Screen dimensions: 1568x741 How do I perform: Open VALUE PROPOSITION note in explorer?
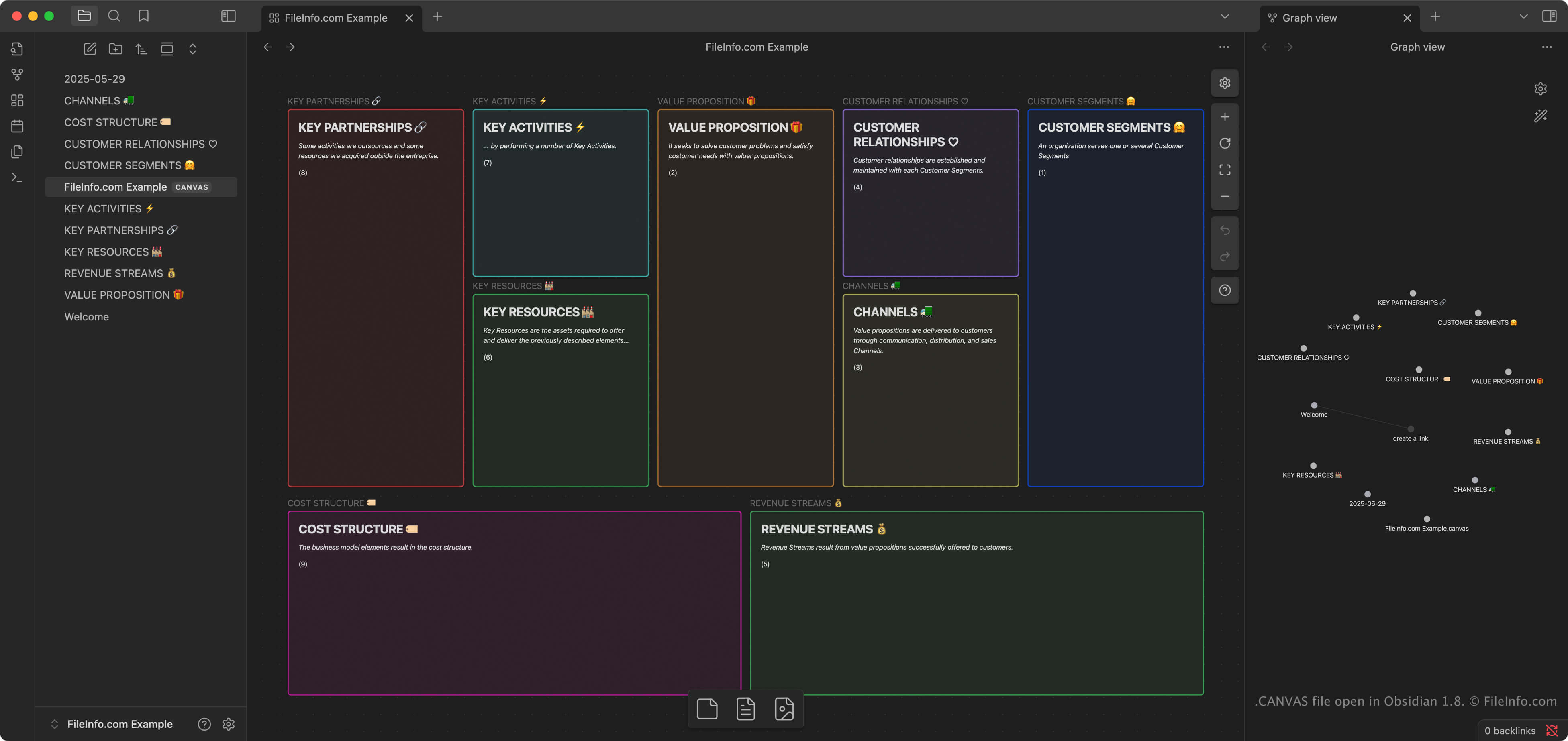point(141,295)
